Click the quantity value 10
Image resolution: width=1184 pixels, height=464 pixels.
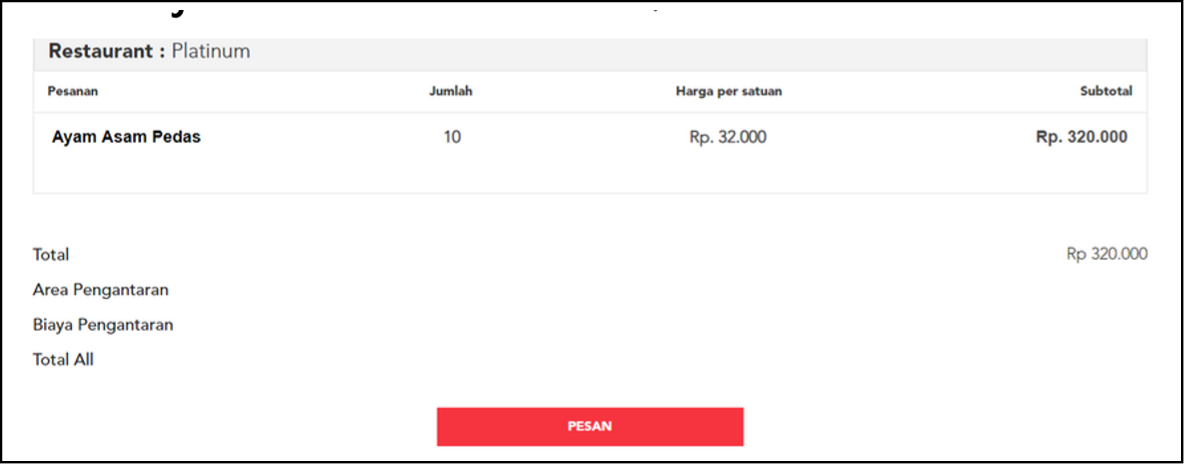point(452,138)
